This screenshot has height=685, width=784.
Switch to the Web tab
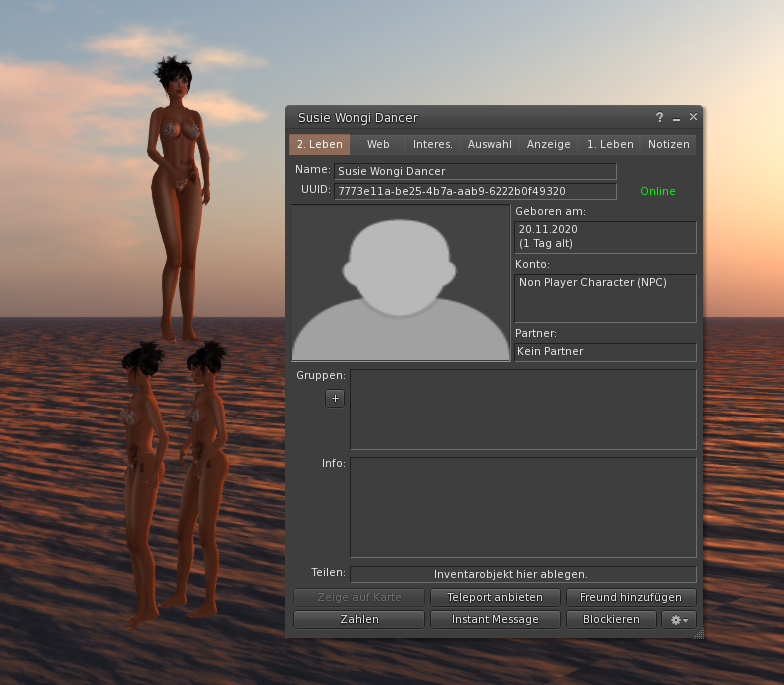click(x=378, y=144)
